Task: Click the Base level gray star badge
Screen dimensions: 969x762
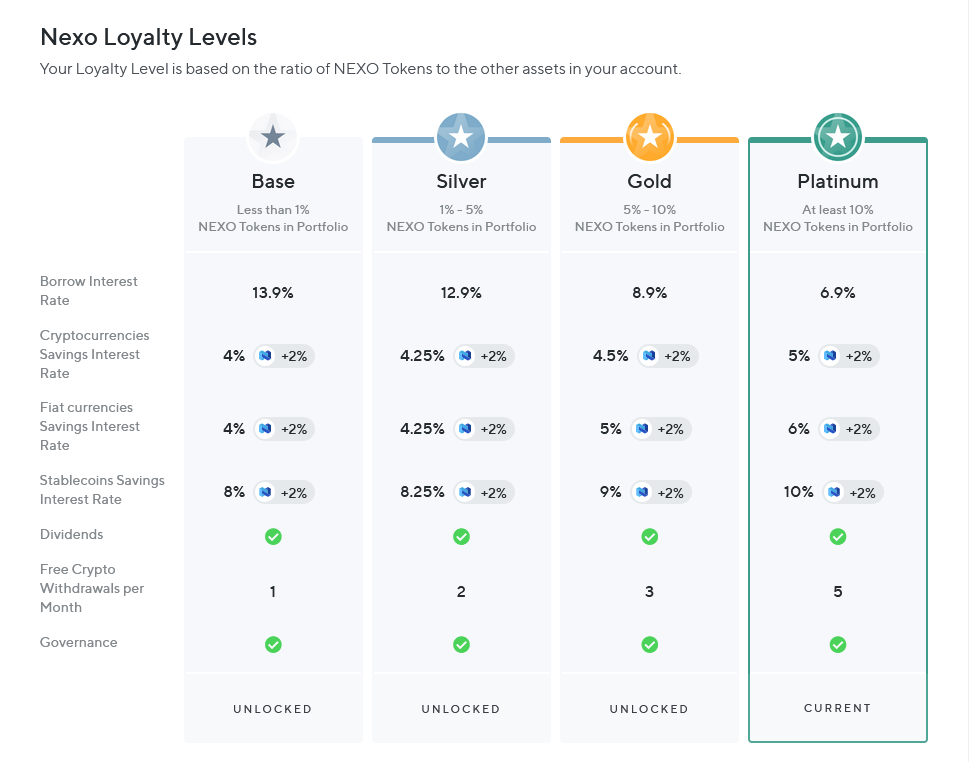Action: pyautogui.click(x=273, y=137)
